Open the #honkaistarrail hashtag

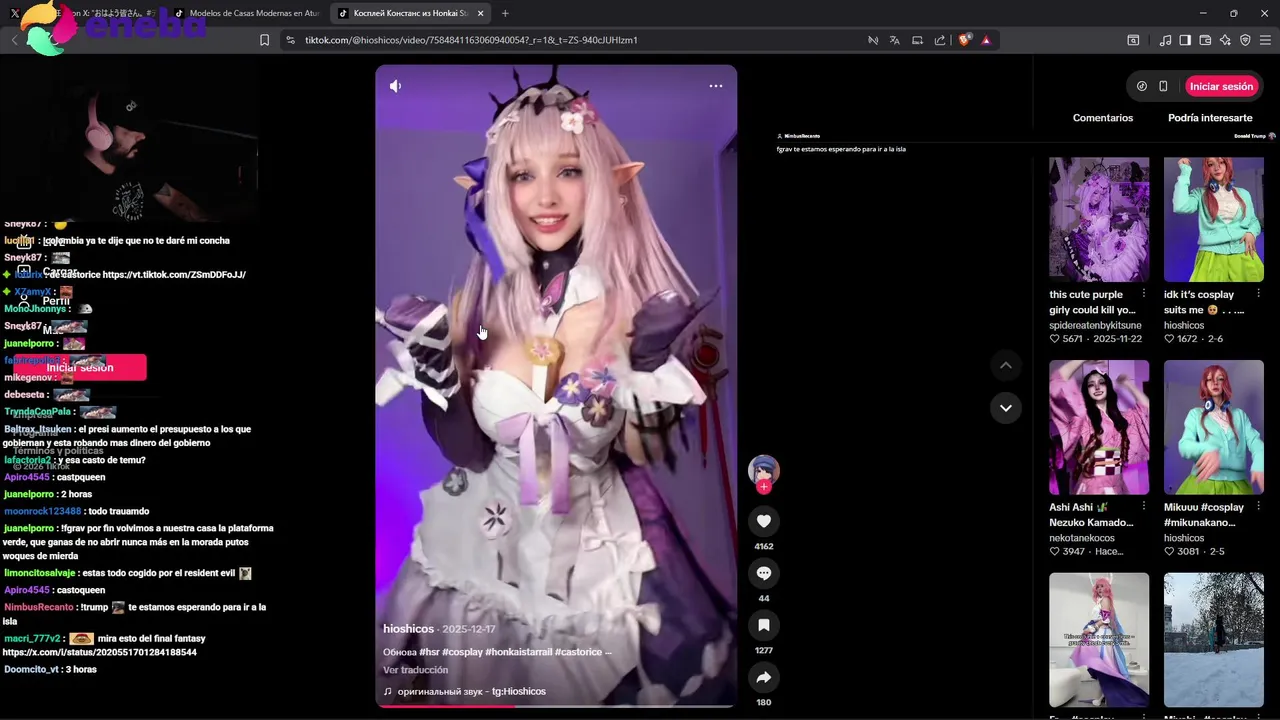518,652
